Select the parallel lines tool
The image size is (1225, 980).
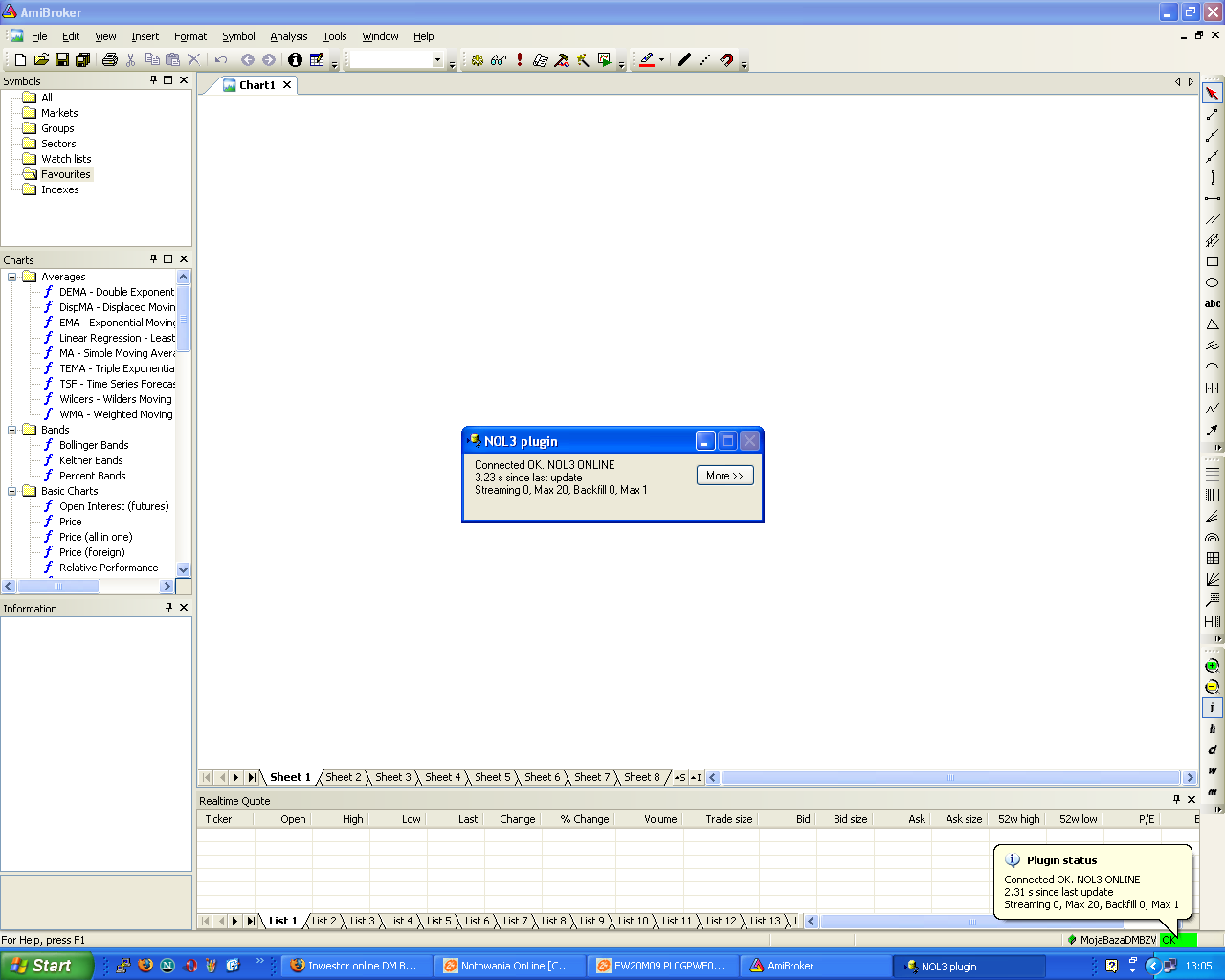(x=1213, y=219)
